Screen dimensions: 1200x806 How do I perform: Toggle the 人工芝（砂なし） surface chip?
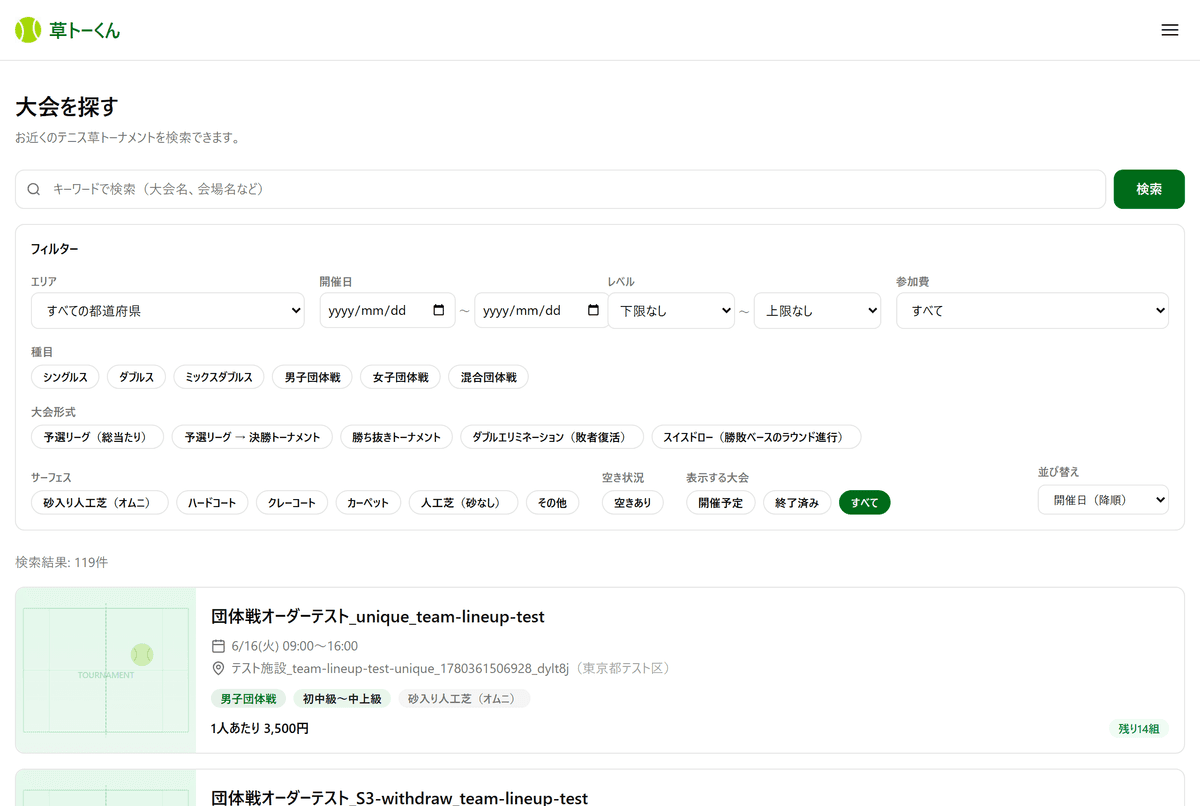[x=463, y=502]
